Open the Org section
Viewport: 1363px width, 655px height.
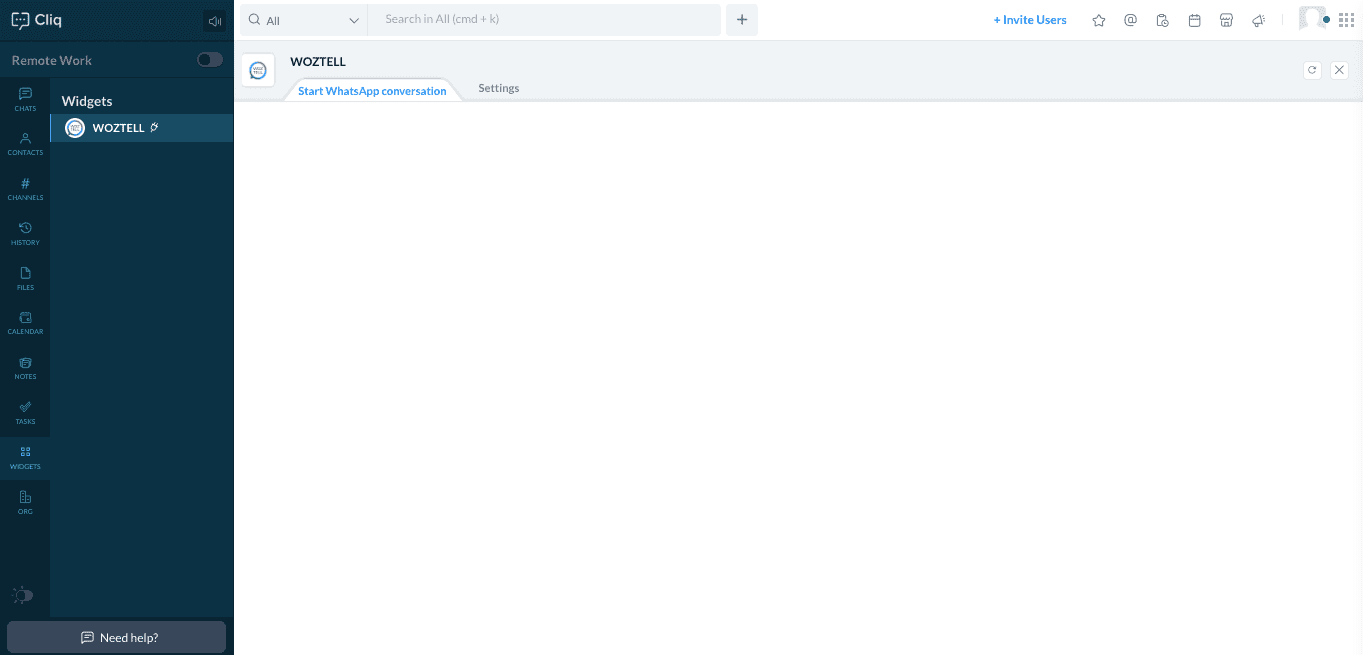(25, 503)
